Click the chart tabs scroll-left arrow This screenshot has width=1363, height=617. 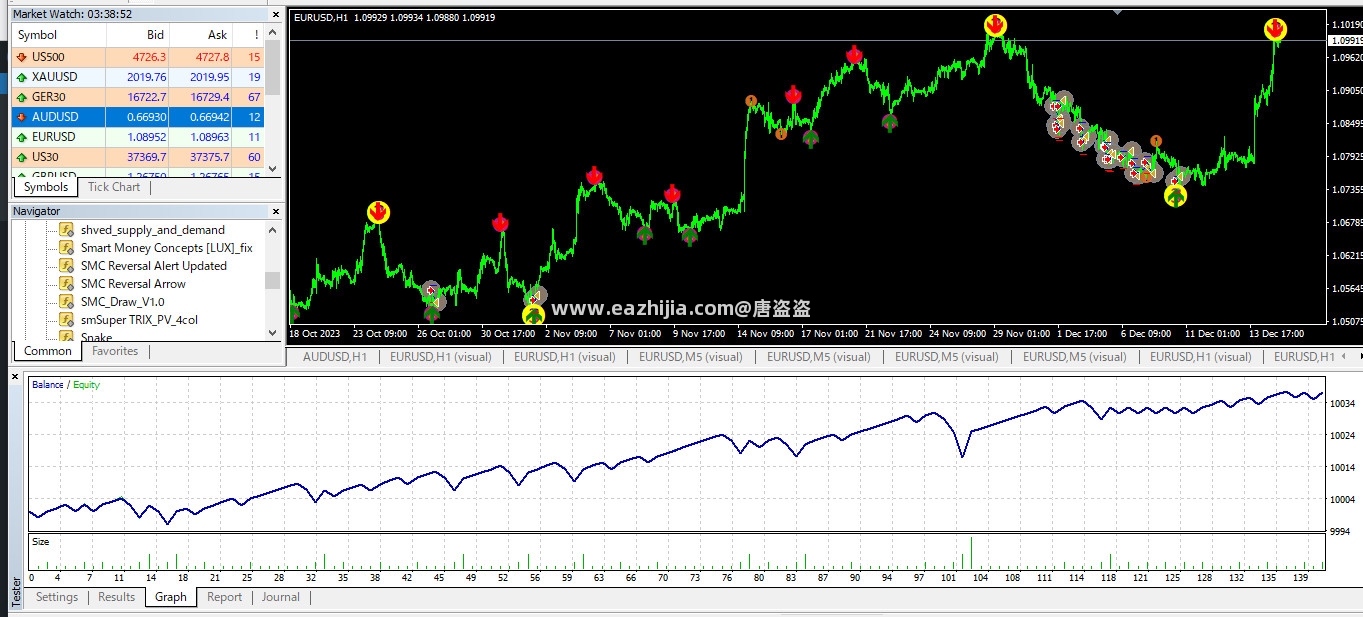tap(1343, 356)
